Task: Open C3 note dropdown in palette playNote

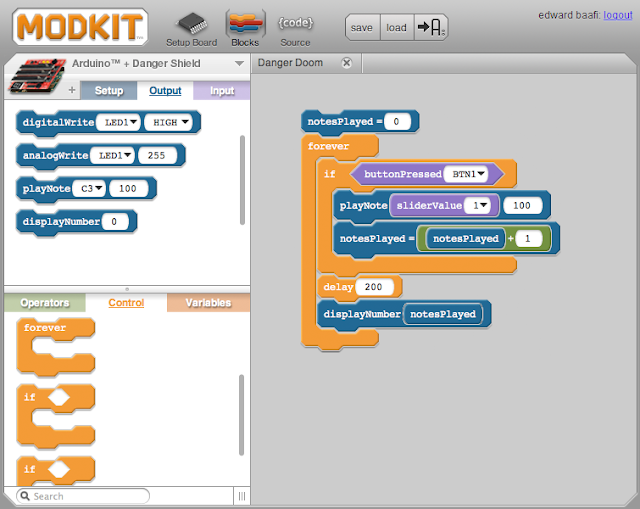Action: 89,188
